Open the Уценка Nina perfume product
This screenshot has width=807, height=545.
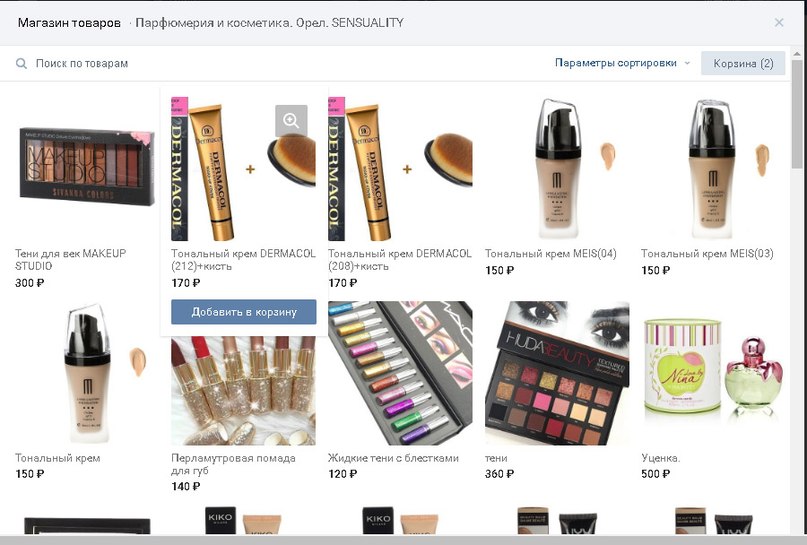click(713, 373)
